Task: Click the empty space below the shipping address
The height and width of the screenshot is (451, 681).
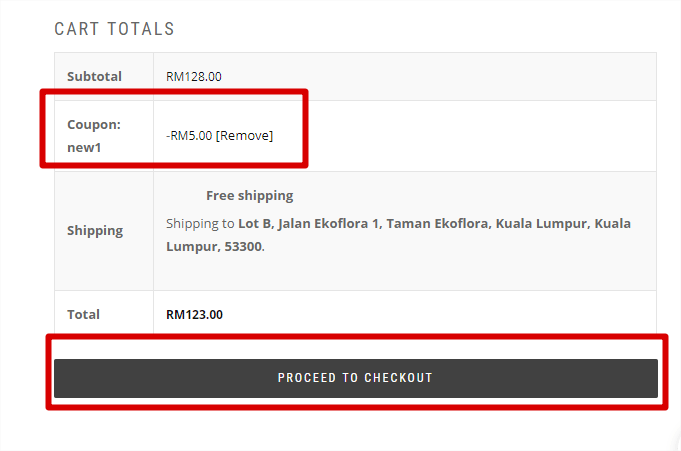Action: pos(404,272)
